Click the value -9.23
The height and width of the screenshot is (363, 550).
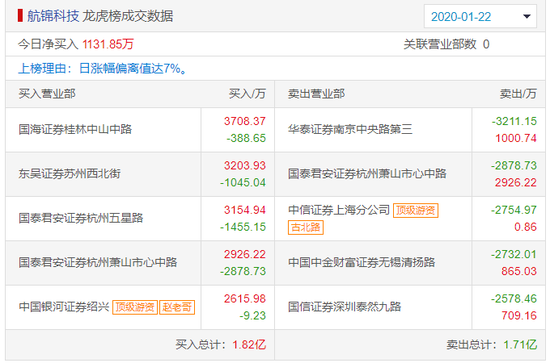pos(253,316)
